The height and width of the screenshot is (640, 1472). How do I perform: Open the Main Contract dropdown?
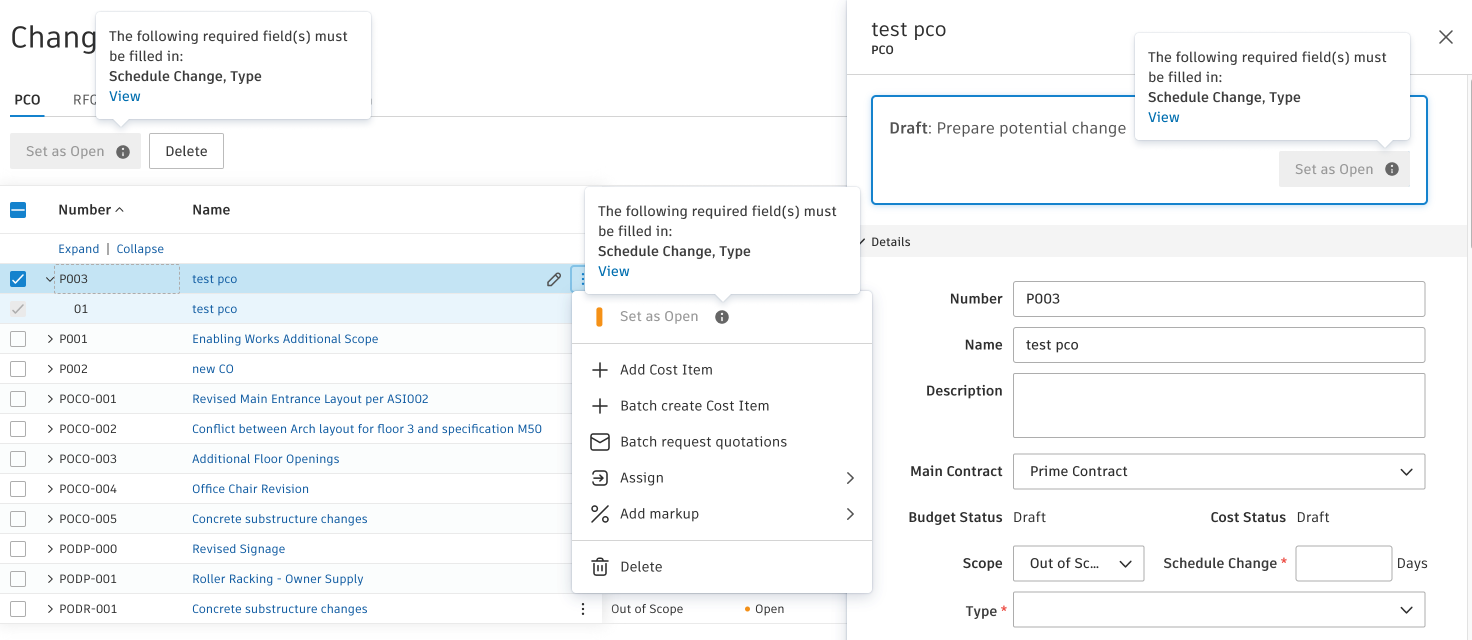(x=1218, y=472)
